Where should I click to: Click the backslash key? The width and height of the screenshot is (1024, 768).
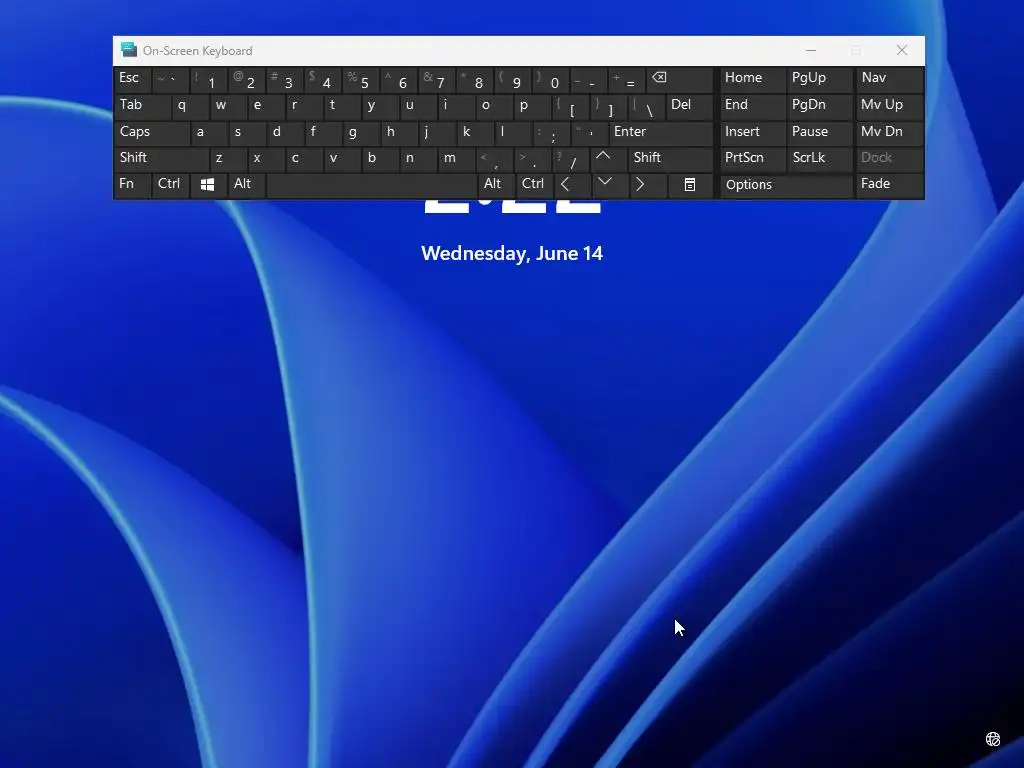tap(646, 106)
